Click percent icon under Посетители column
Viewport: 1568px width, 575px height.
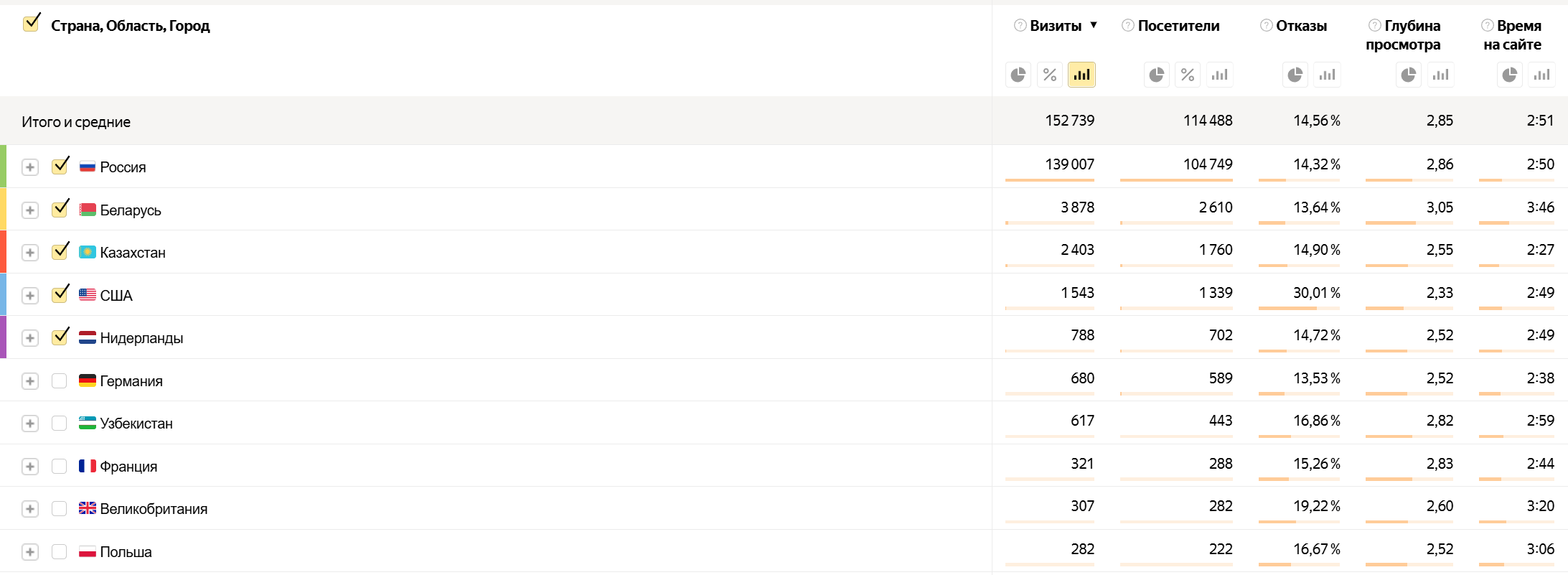pyautogui.click(x=1188, y=75)
